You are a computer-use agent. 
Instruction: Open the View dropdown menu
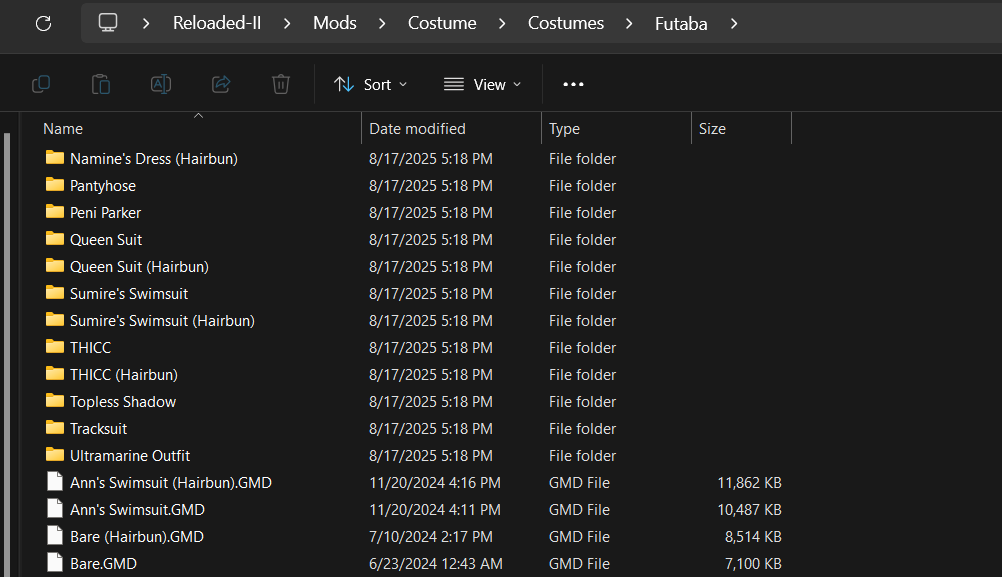coord(482,84)
